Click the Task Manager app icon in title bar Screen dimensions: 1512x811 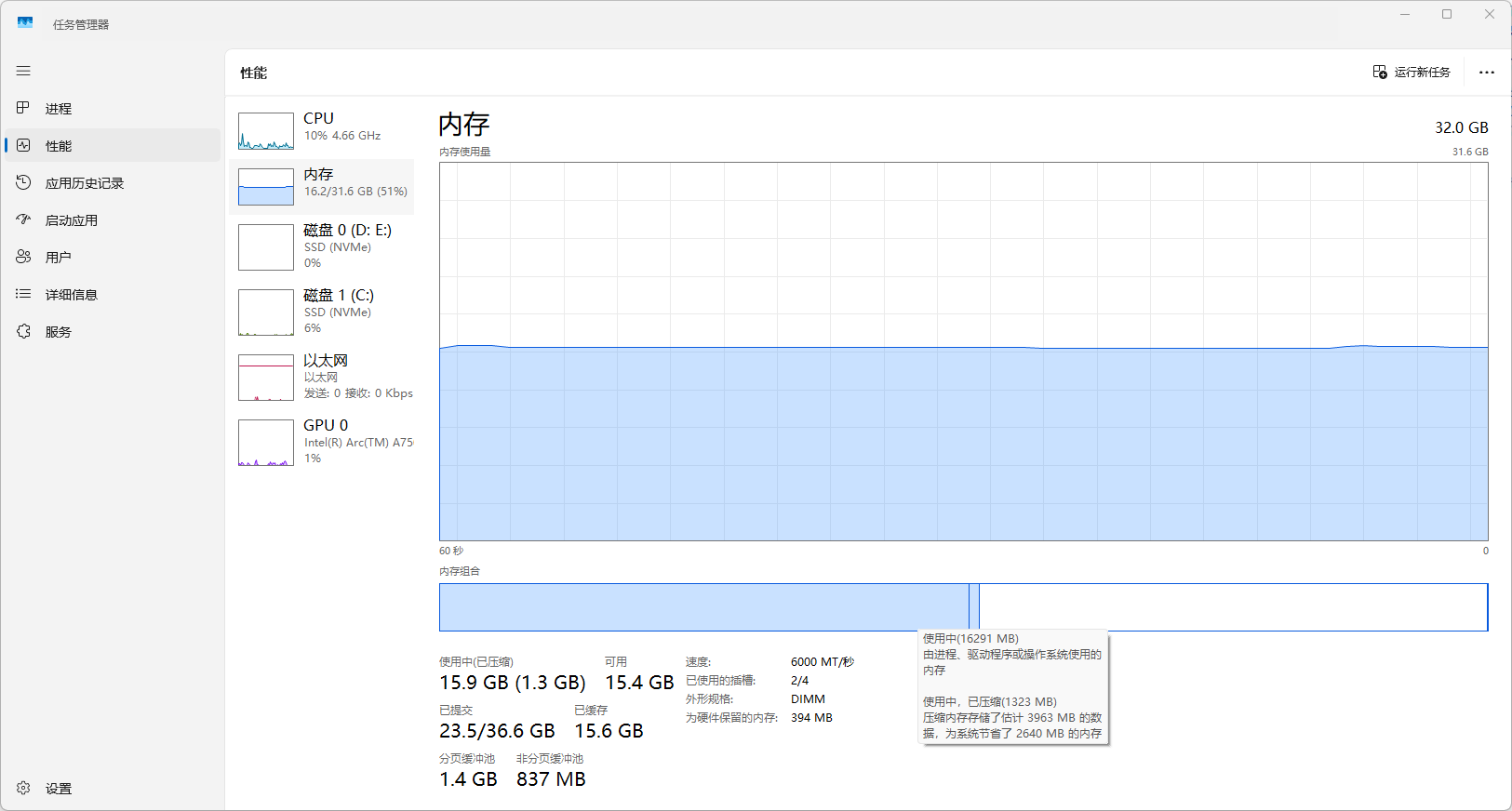pyautogui.click(x=25, y=23)
